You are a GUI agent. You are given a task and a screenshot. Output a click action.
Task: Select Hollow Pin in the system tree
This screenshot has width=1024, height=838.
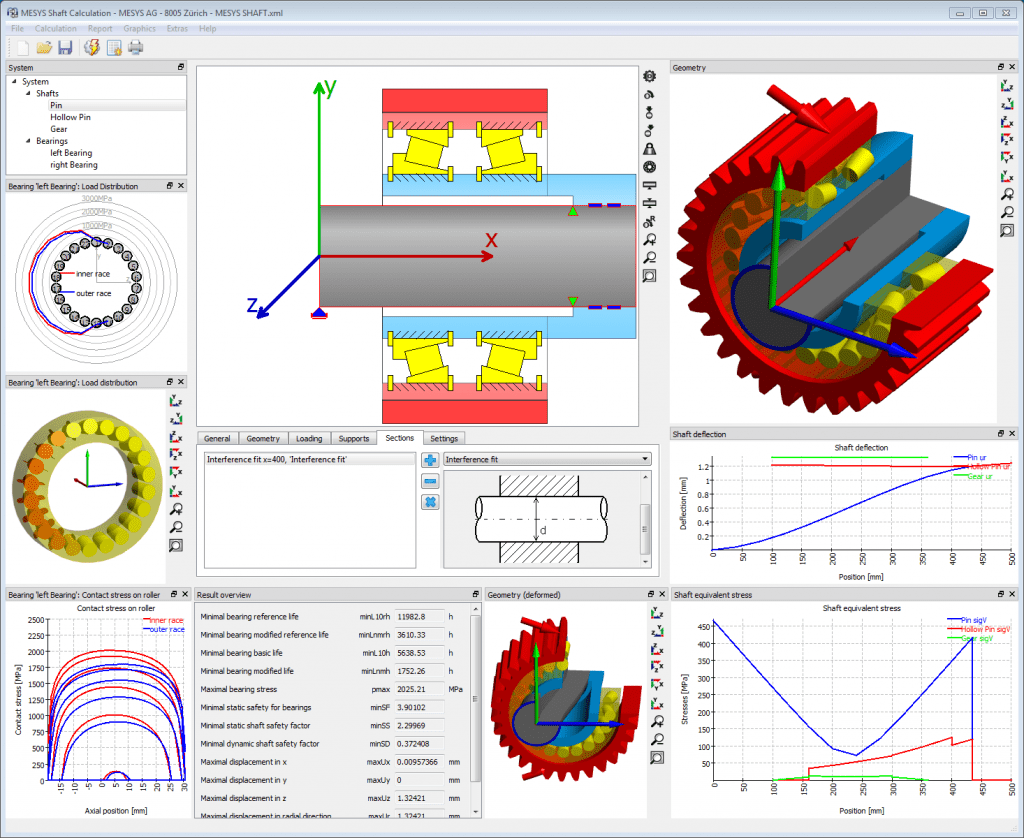[70, 117]
